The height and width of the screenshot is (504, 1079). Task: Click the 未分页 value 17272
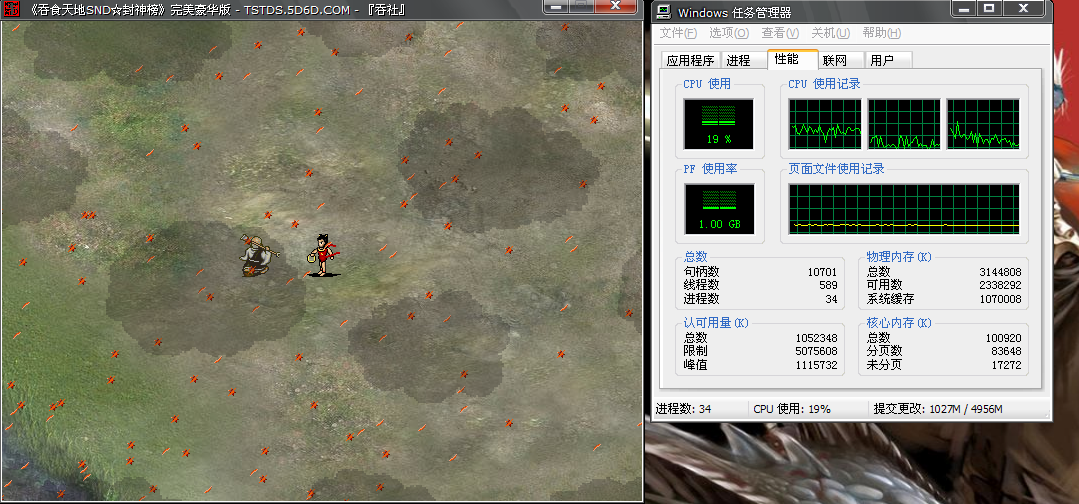tap(1006, 365)
